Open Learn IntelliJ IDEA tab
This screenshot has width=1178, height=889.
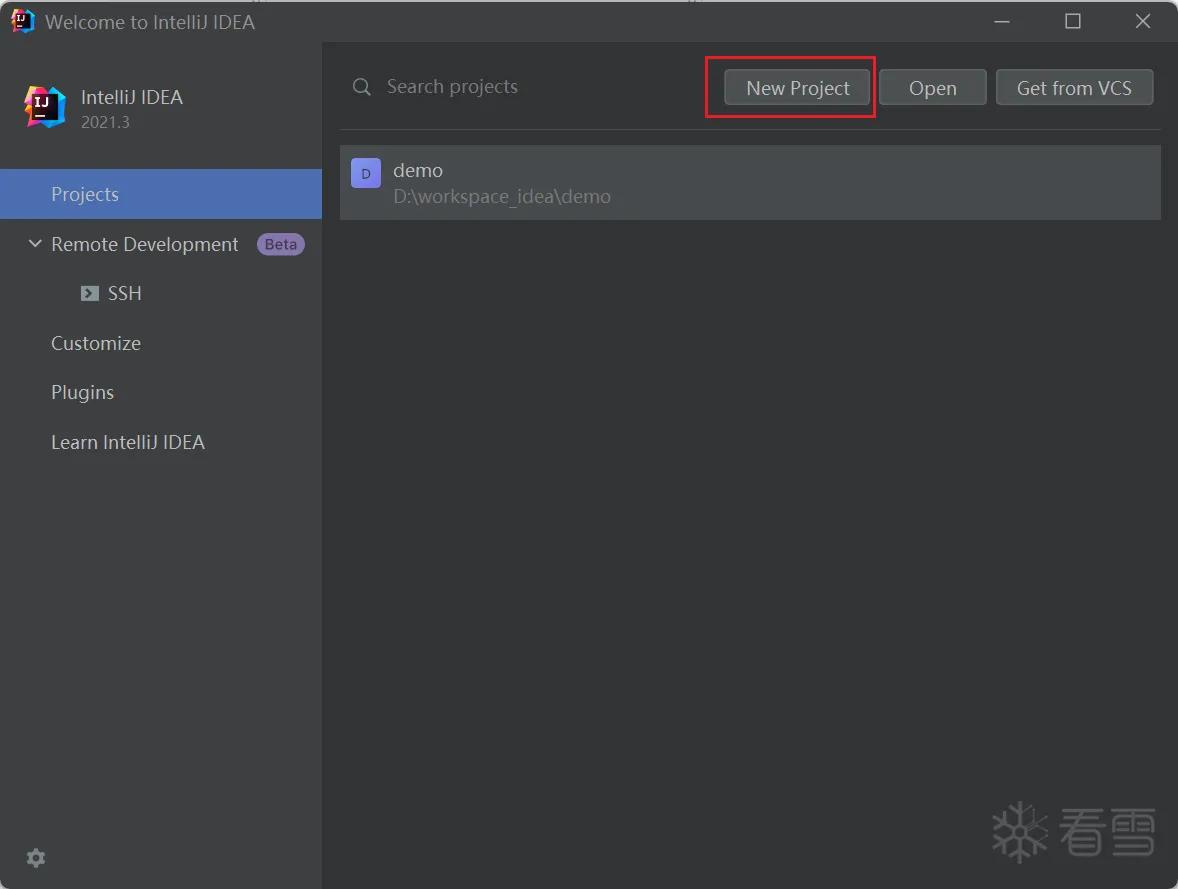pyautogui.click(x=128, y=442)
